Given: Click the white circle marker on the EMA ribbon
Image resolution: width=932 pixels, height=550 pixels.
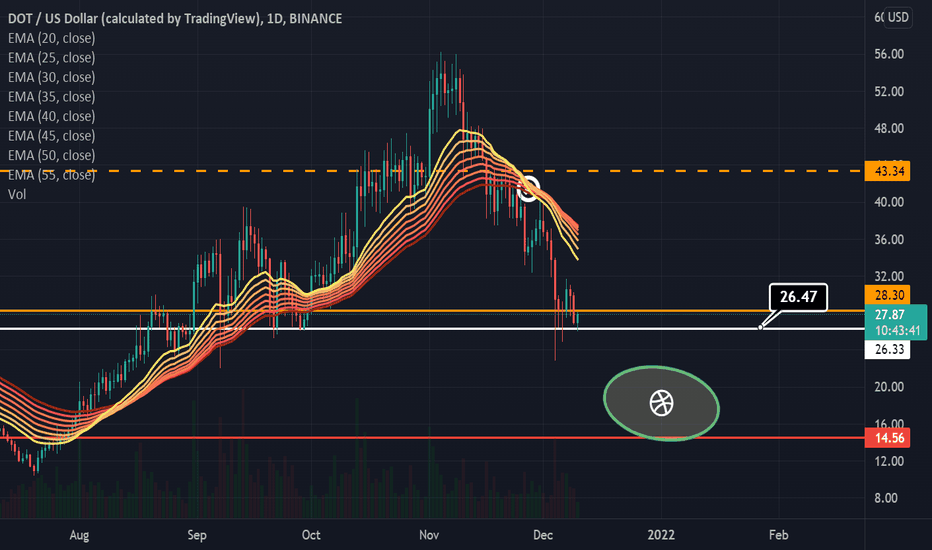Looking at the screenshot, I should pos(528,188).
